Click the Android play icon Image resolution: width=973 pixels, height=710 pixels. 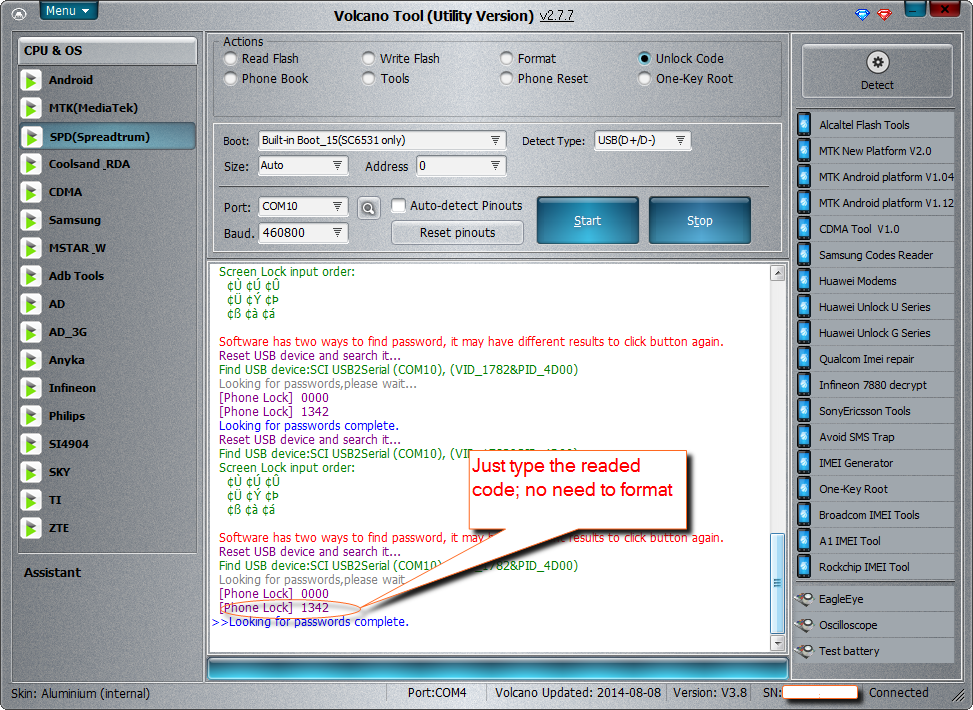click(x=30, y=80)
